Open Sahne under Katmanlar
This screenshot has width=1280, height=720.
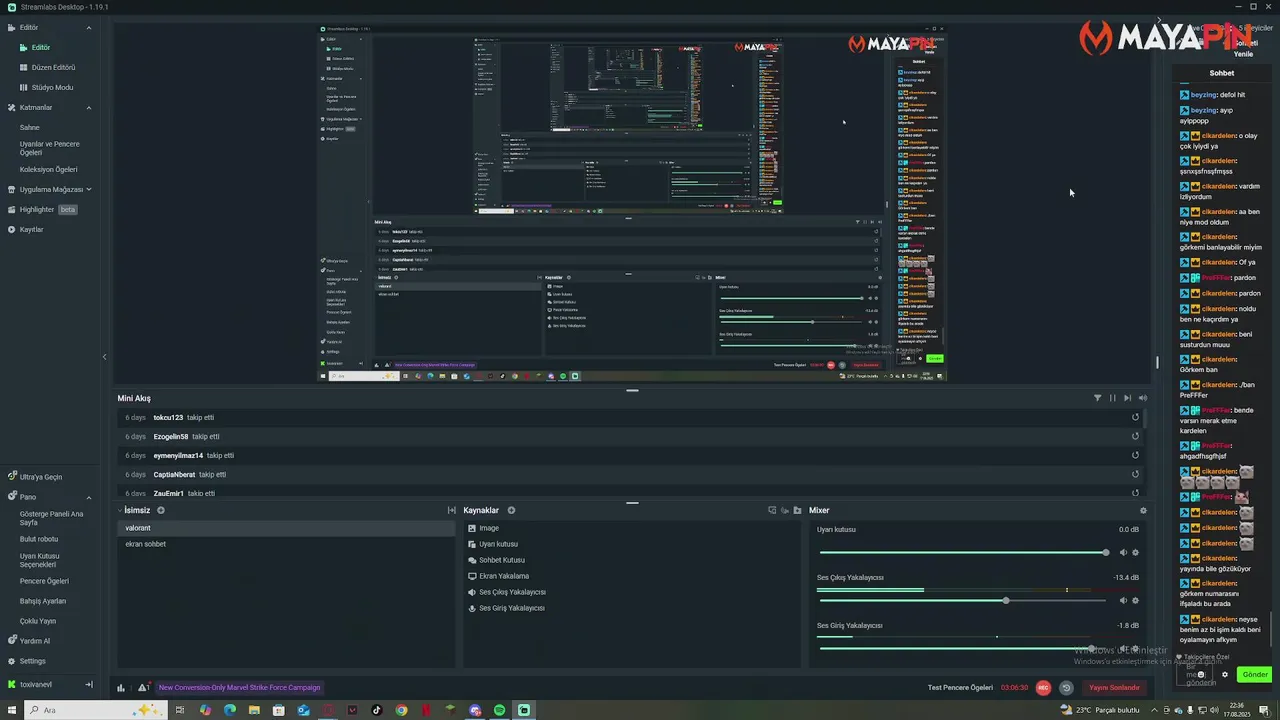[30, 127]
